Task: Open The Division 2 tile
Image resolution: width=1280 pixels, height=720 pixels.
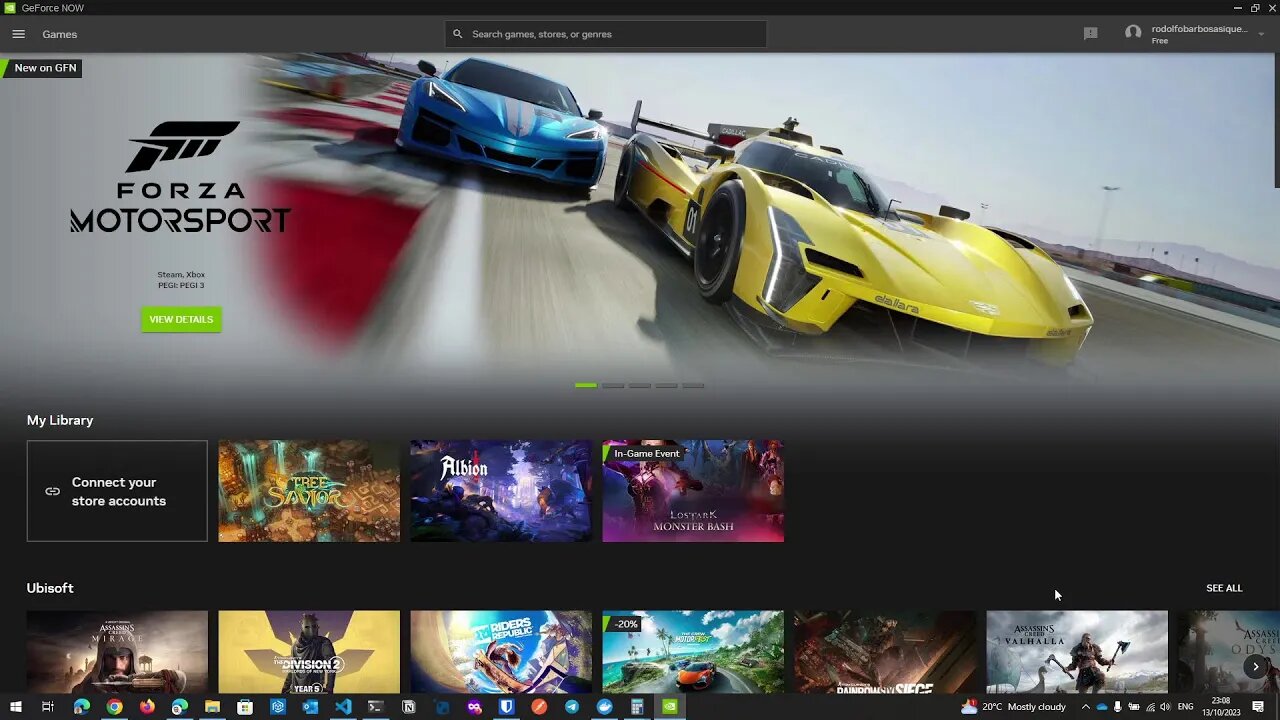Action: [309, 652]
